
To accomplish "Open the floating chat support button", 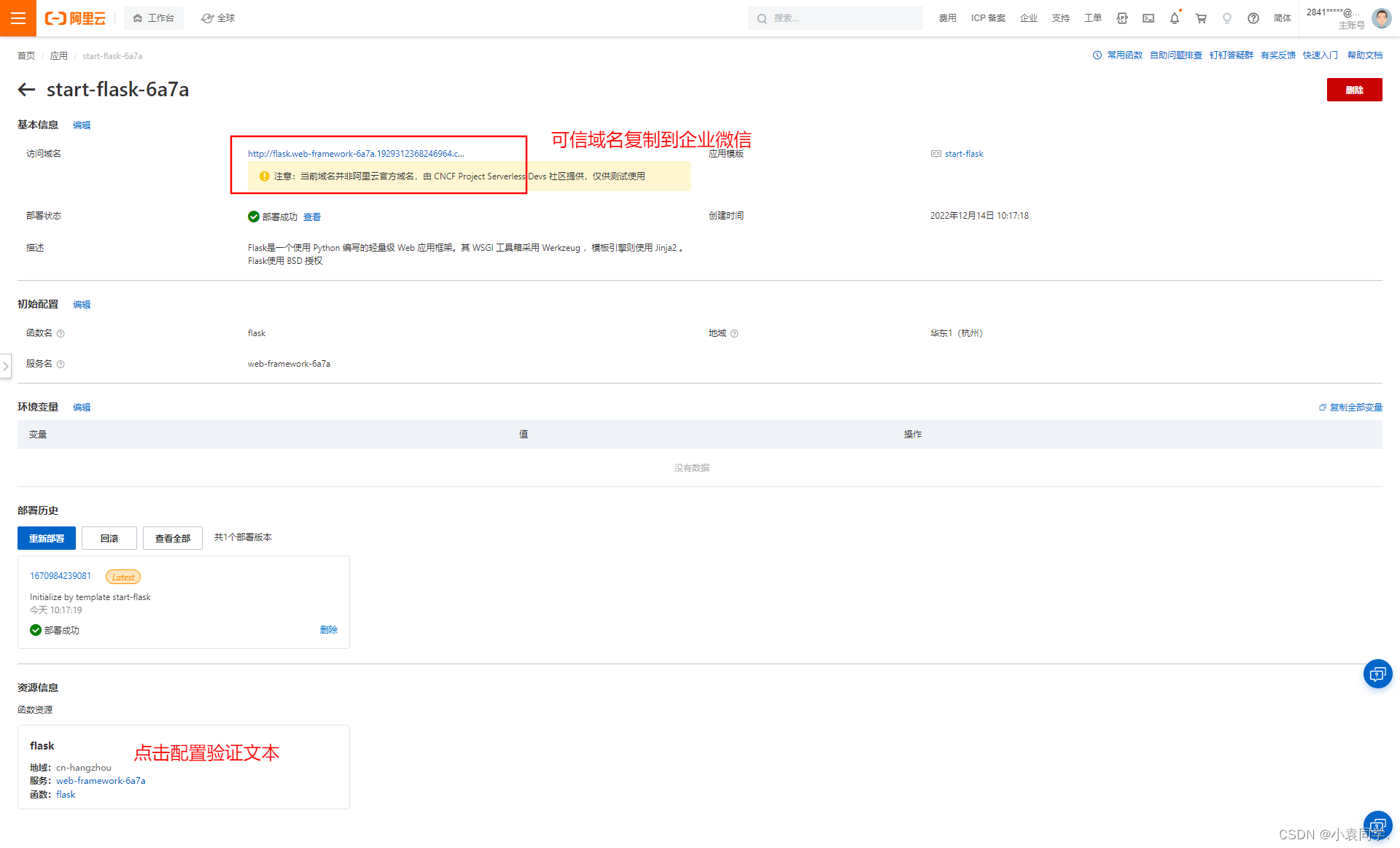I will (x=1377, y=674).
